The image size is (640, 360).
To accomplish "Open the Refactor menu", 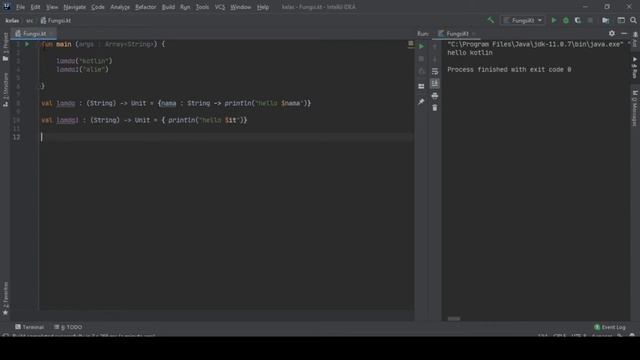I will [x=146, y=7].
